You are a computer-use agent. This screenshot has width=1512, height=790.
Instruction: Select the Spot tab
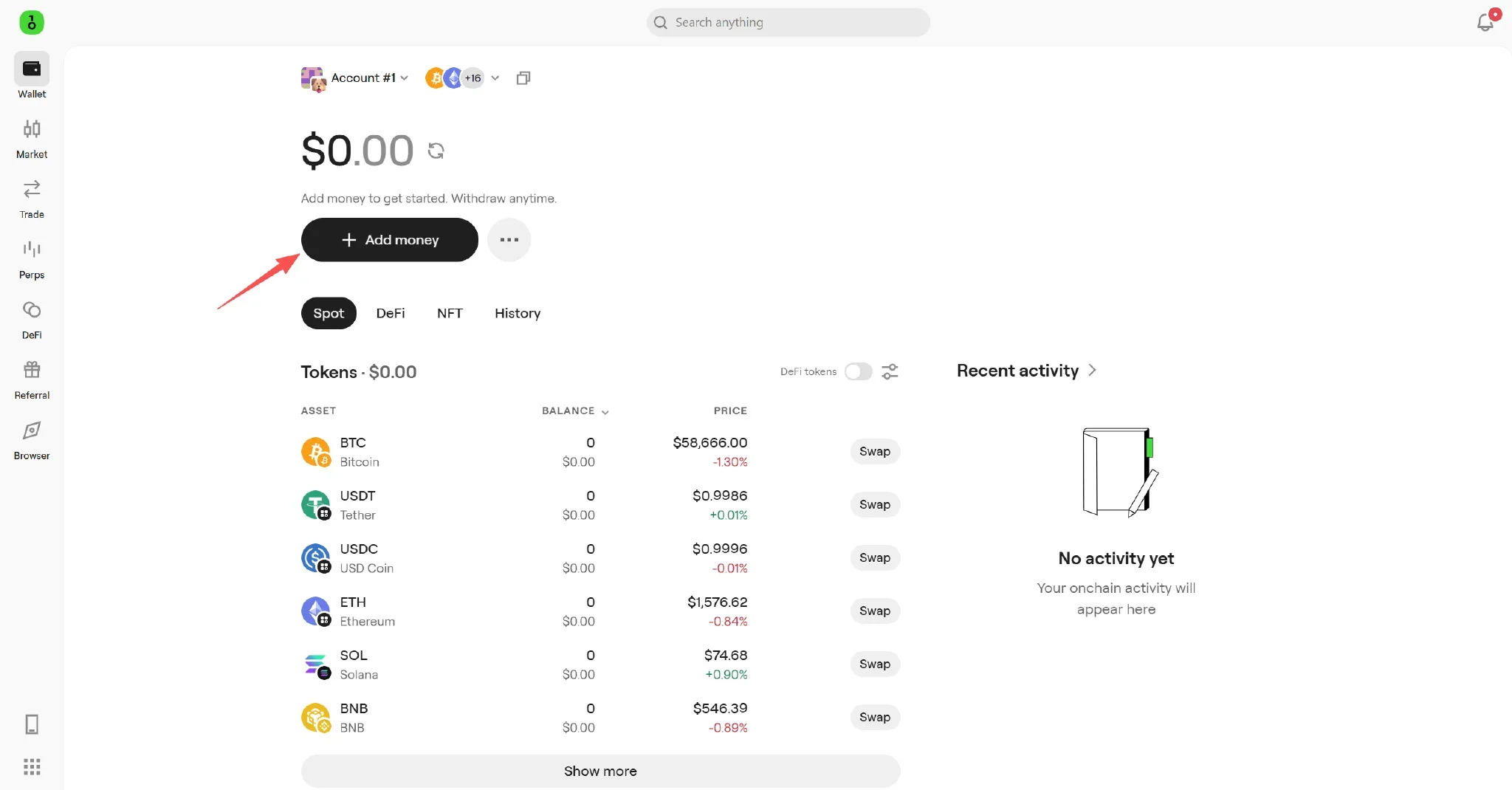coord(329,313)
